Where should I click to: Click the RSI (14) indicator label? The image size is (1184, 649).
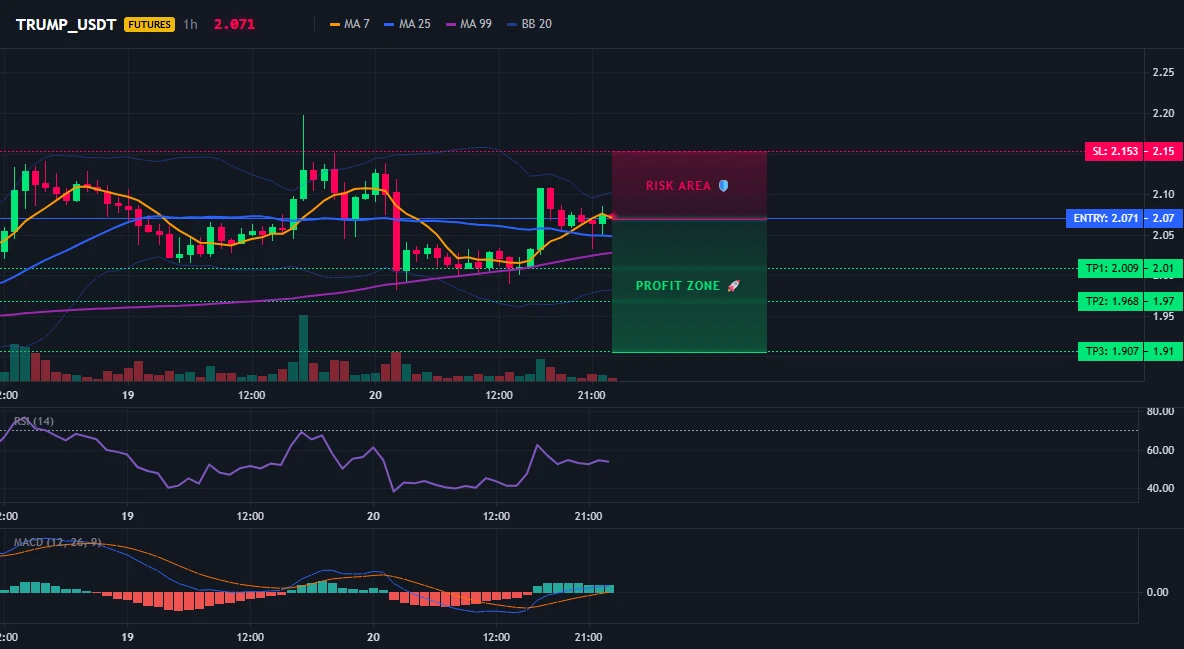34,421
